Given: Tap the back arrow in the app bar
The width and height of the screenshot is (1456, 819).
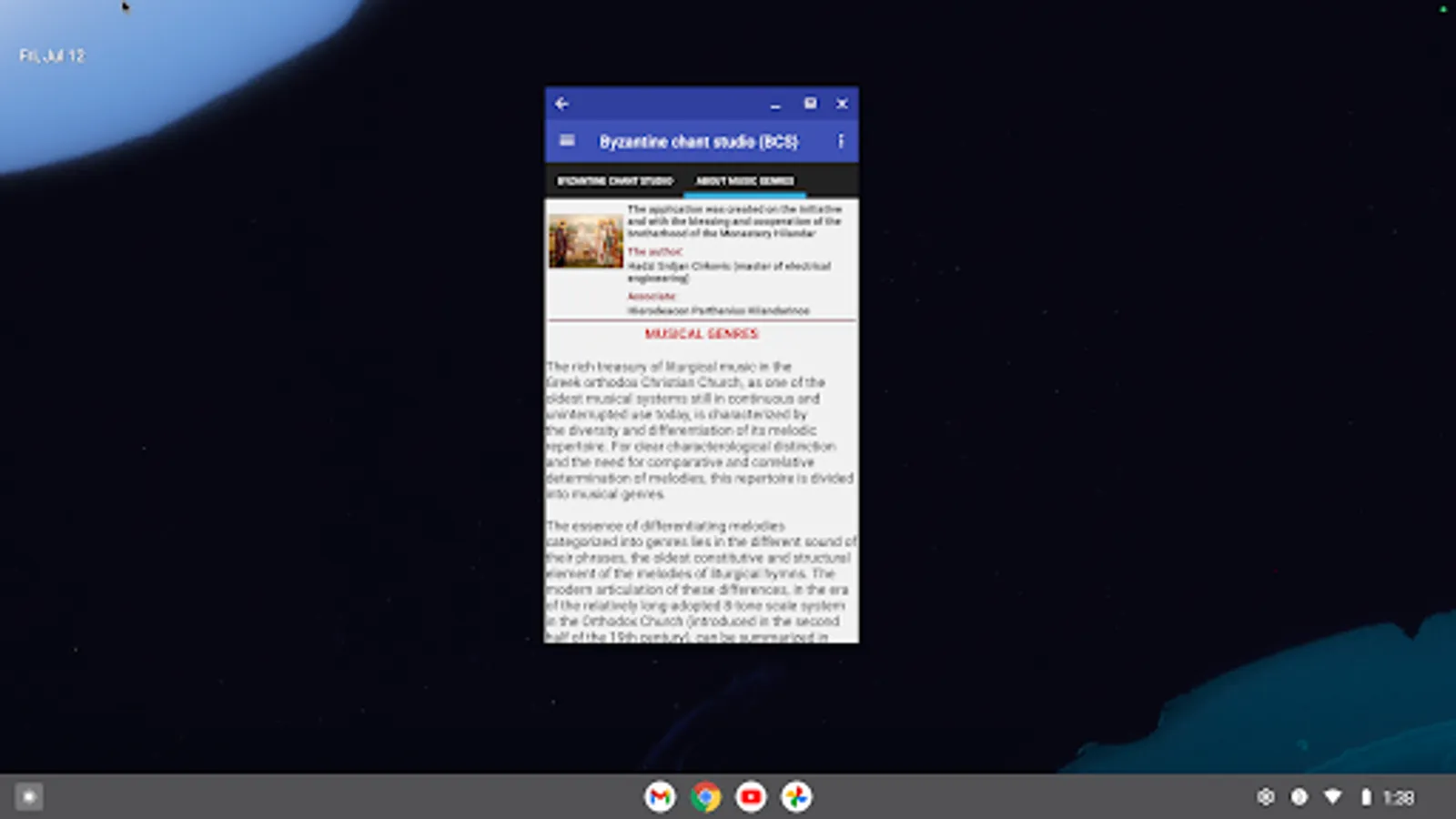Looking at the screenshot, I should [x=561, y=104].
